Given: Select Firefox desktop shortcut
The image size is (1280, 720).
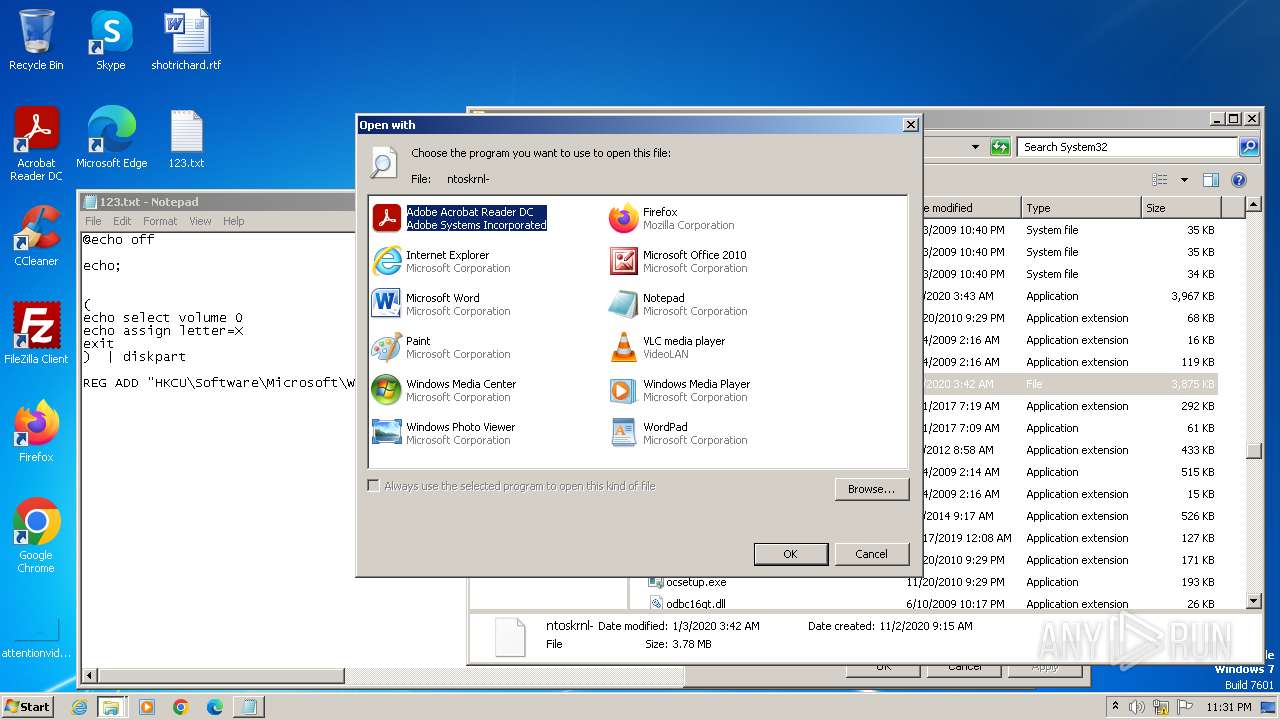Looking at the screenshot, I should [x=36, y=432].
